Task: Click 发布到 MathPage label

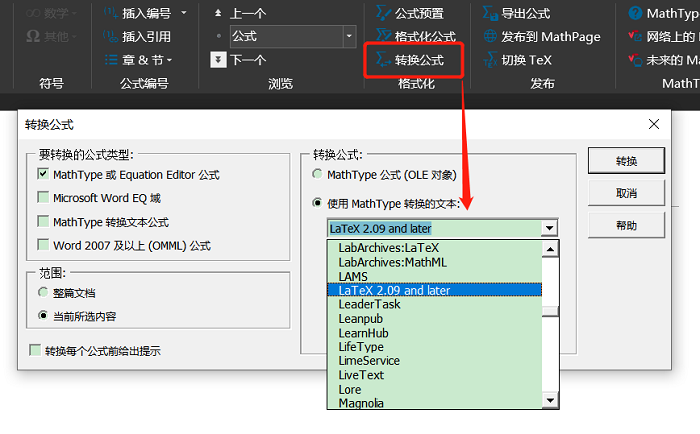Action: 550,37
